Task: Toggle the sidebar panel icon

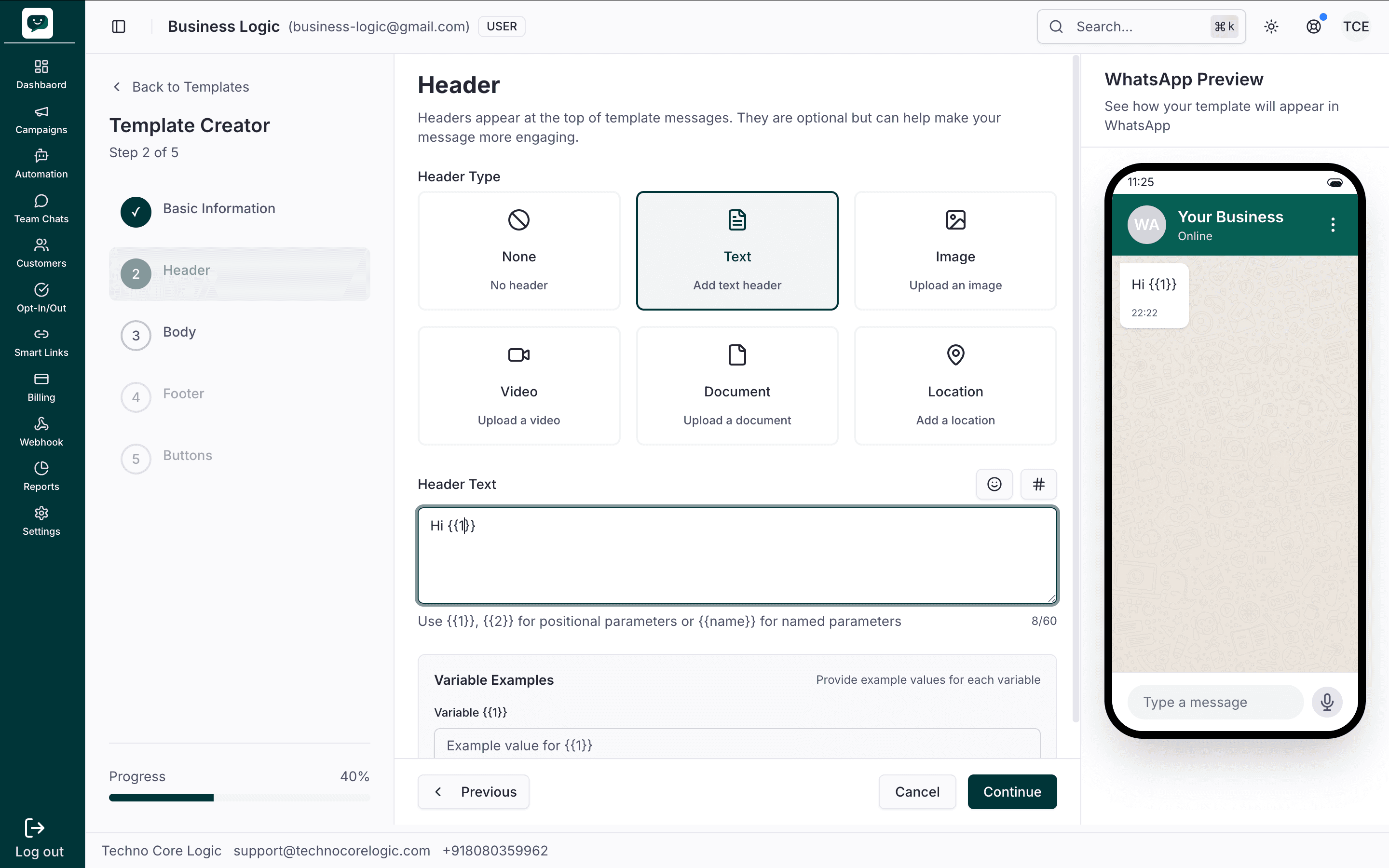Action: pos(119,27)
